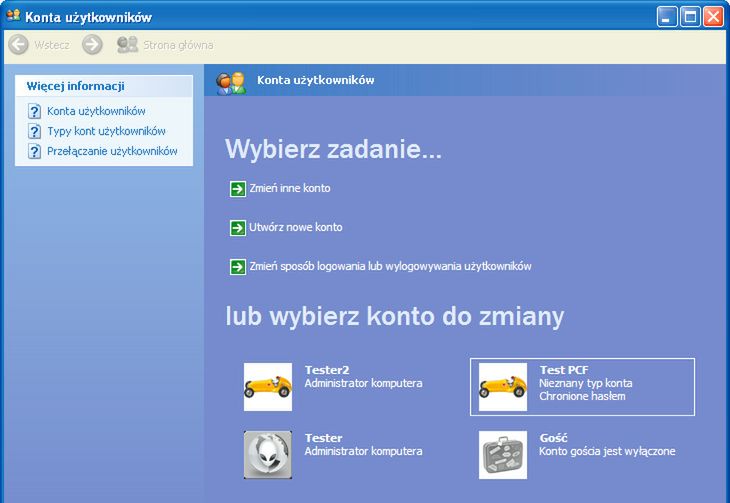Click green arrow next to Utwórz nowe konto
This screenshot has width=730, height=503.
click(x=237, y=228)
